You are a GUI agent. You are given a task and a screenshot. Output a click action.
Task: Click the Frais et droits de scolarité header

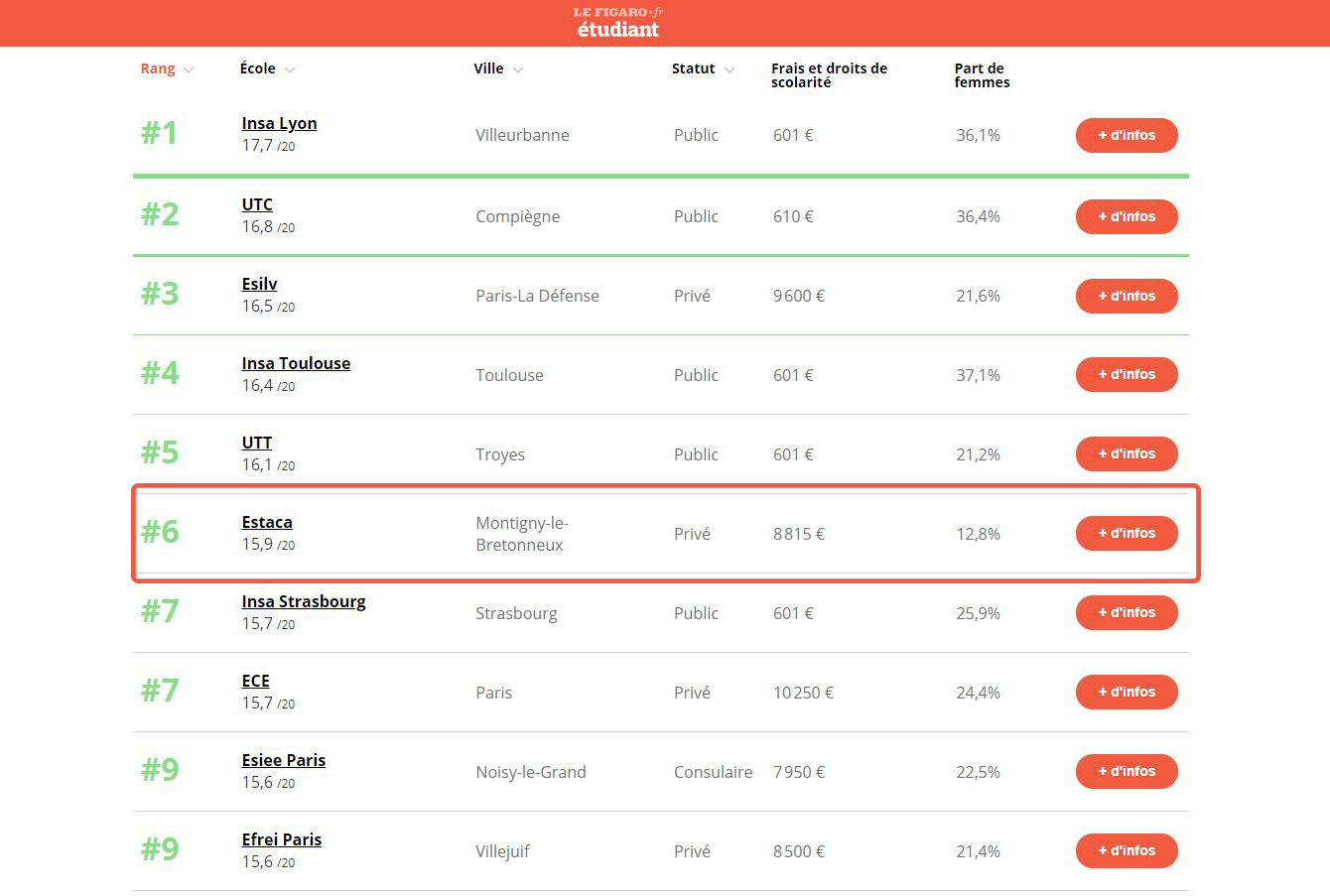tap(829, 75)
